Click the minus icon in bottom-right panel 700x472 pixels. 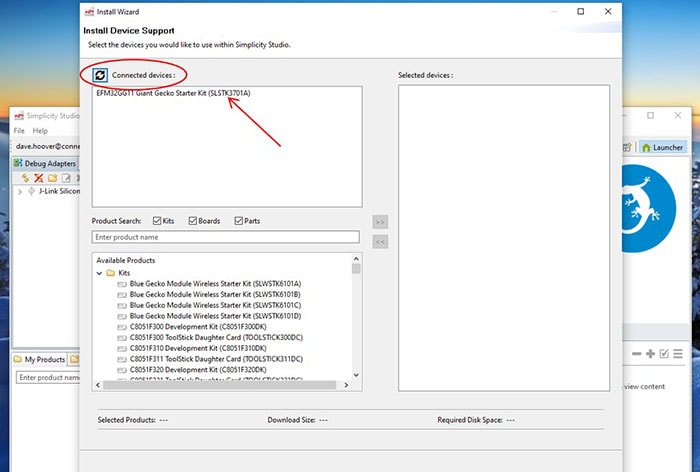[x=636, y=354]
